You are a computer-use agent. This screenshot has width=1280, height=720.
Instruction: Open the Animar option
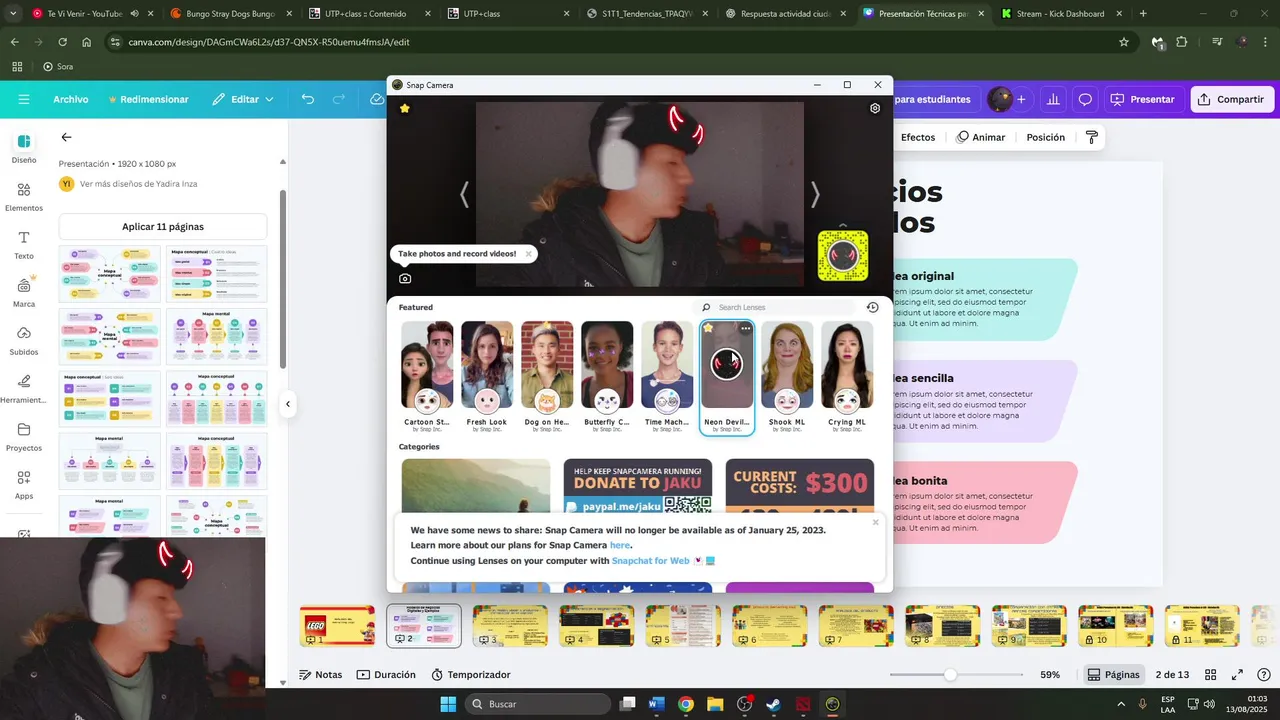981,137
